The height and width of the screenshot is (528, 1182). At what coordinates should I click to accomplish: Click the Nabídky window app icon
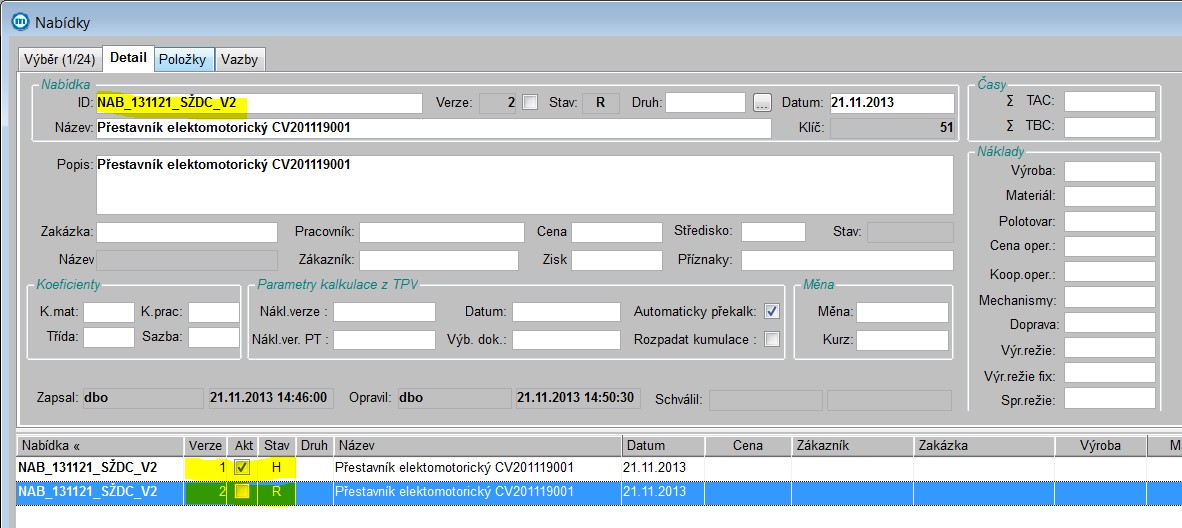pyautogui.click(x=17, y=20)
